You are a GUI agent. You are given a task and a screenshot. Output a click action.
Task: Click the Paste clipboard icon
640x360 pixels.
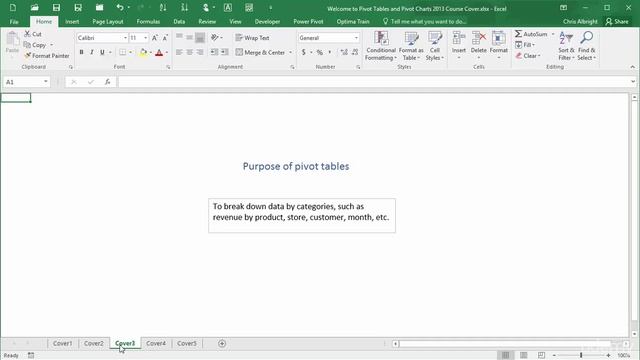pyautogui.click(x=12, y=40)
